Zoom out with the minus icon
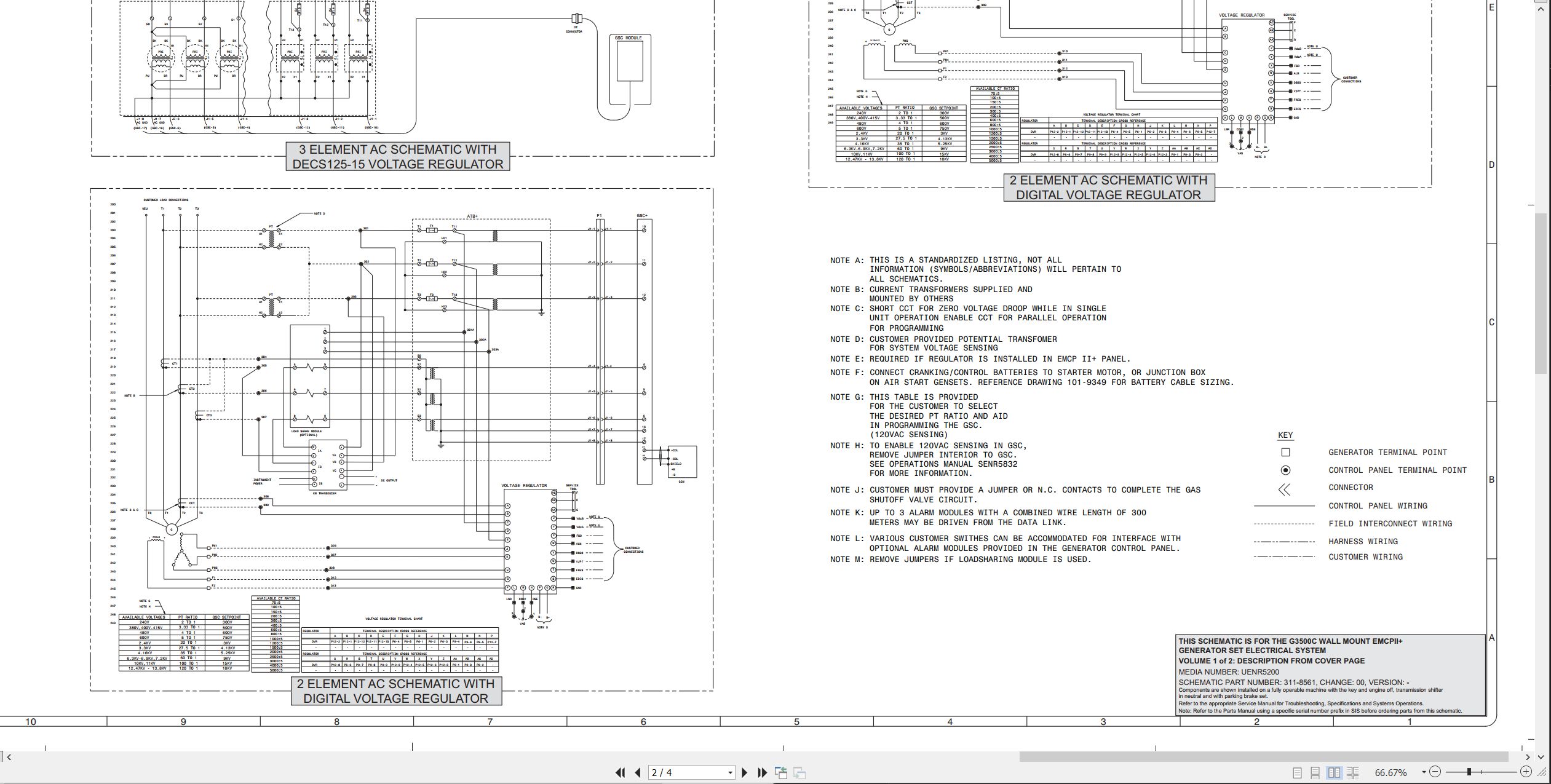 pos(1435,772)
